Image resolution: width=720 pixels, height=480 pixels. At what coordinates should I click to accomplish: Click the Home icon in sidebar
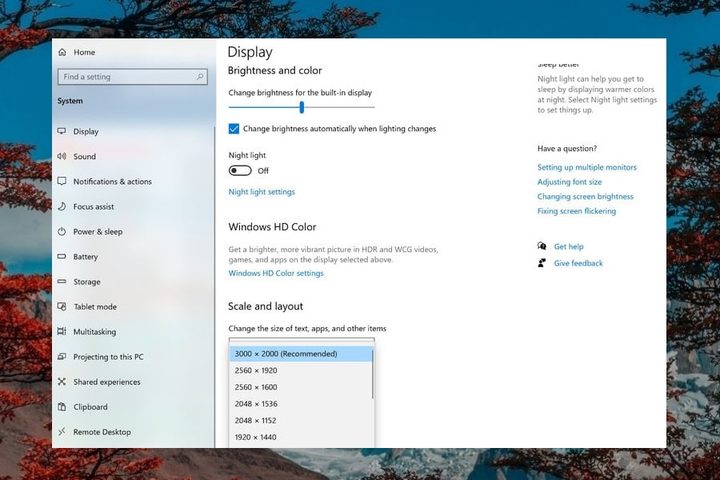pos(62,52)
